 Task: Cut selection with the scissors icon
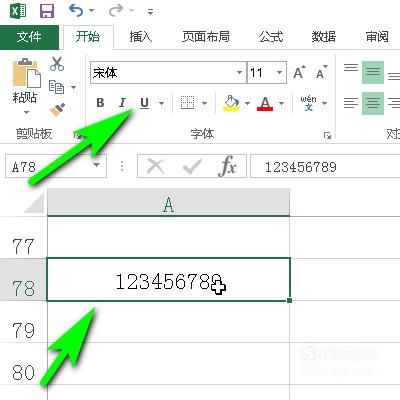pos(57,63)
